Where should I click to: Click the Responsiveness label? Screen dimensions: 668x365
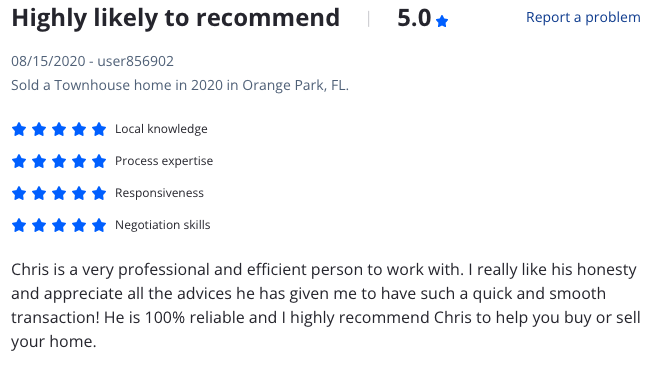point(159,193)
